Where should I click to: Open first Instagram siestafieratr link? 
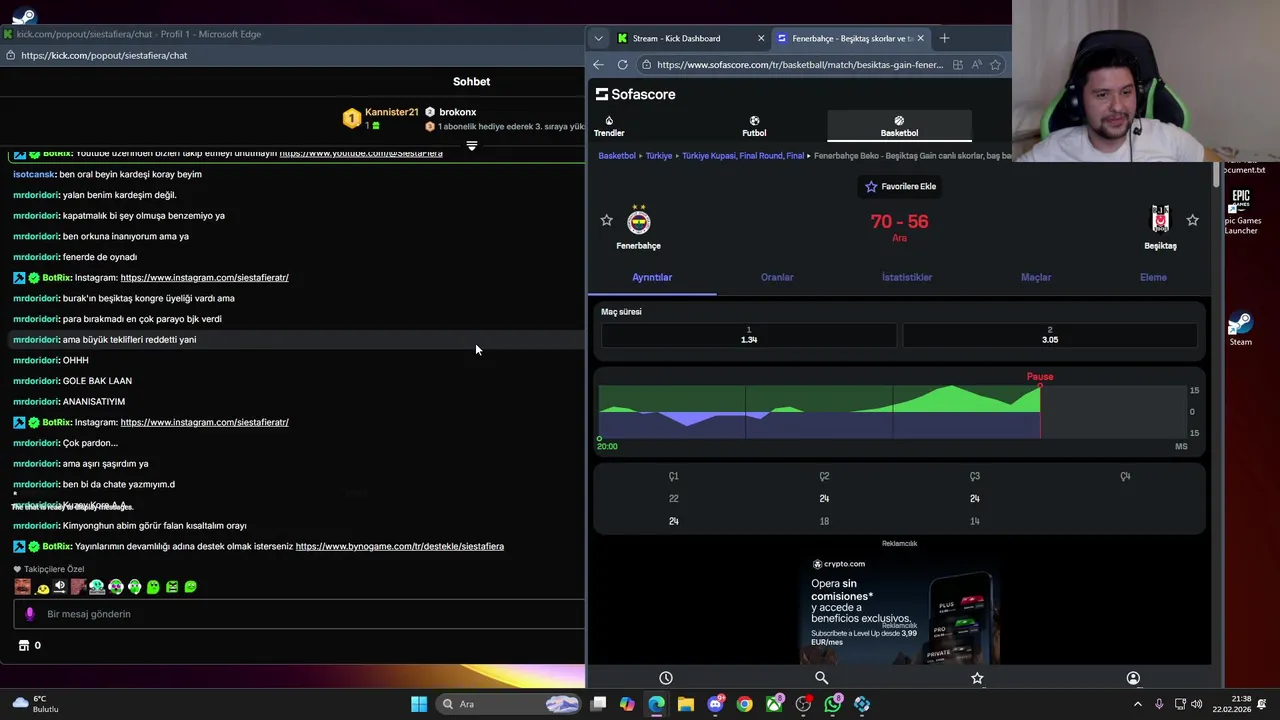pyautogui.click(x=204, y=277)
